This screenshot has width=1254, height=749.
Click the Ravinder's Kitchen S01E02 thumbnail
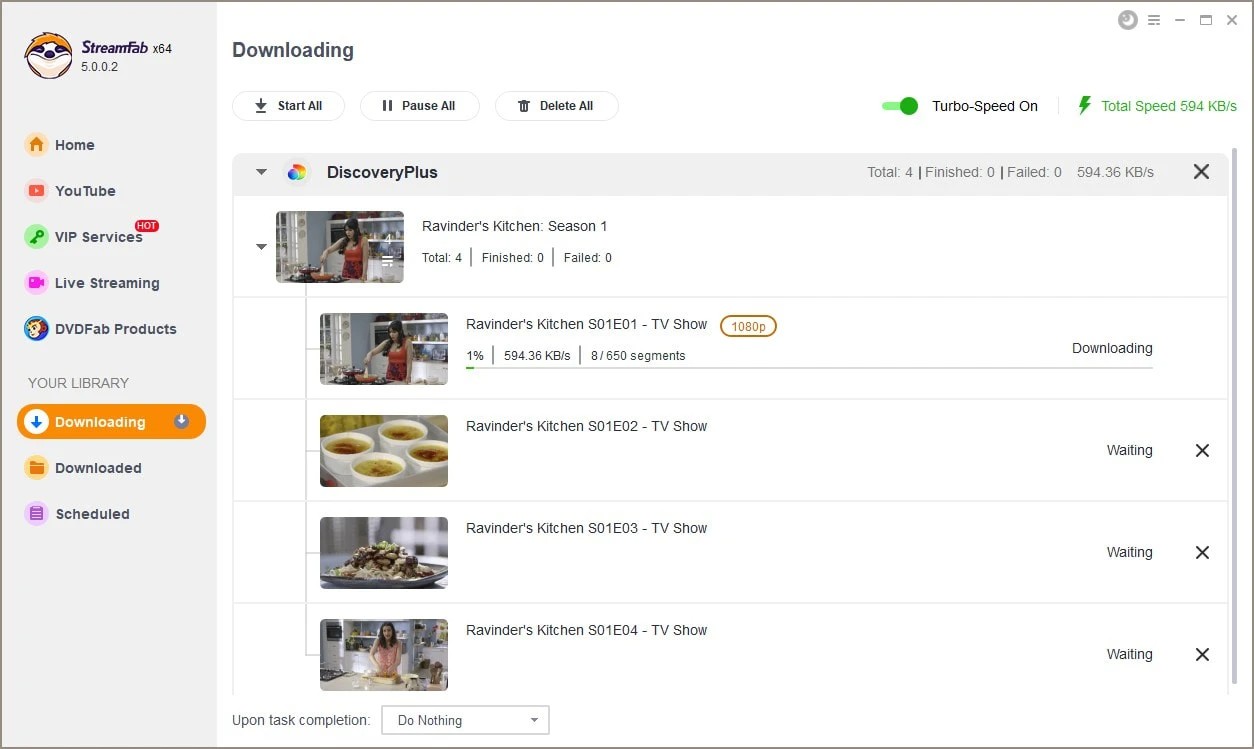coord(383,450)
